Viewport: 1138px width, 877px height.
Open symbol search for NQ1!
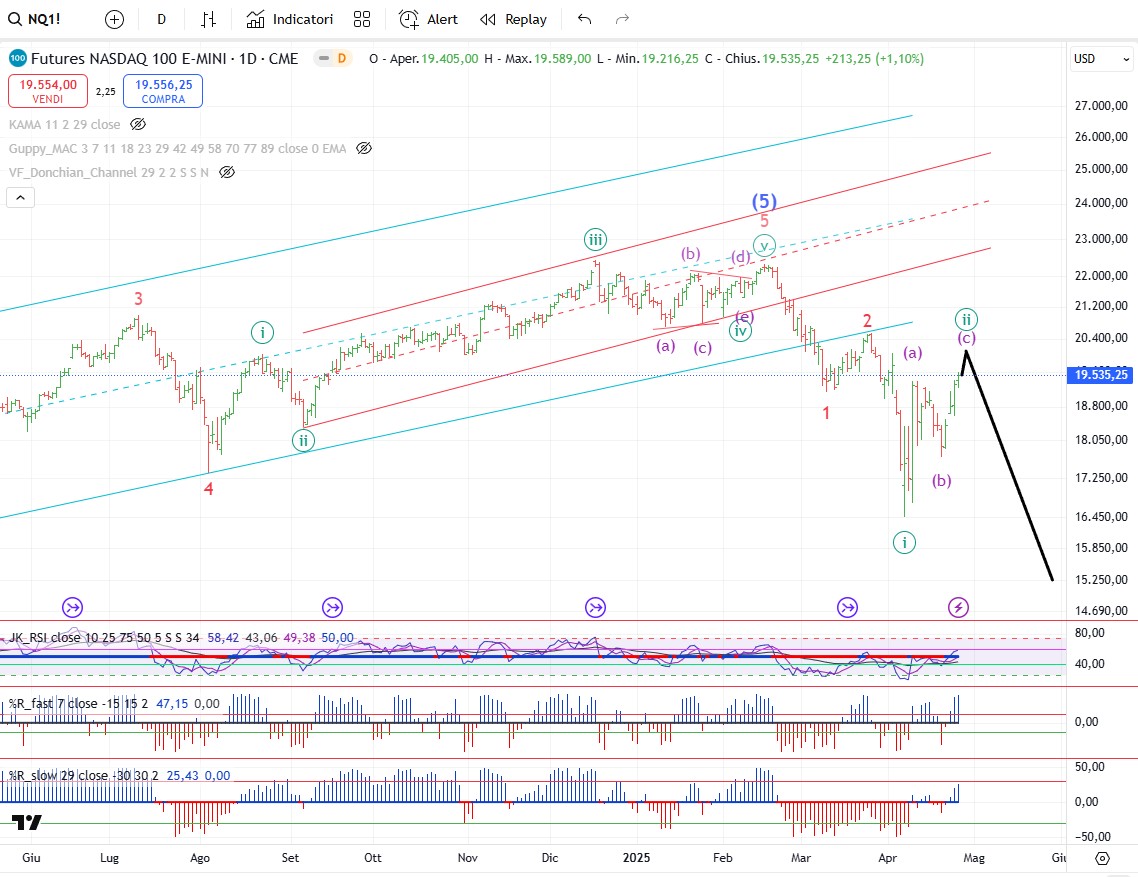(35, 20)
